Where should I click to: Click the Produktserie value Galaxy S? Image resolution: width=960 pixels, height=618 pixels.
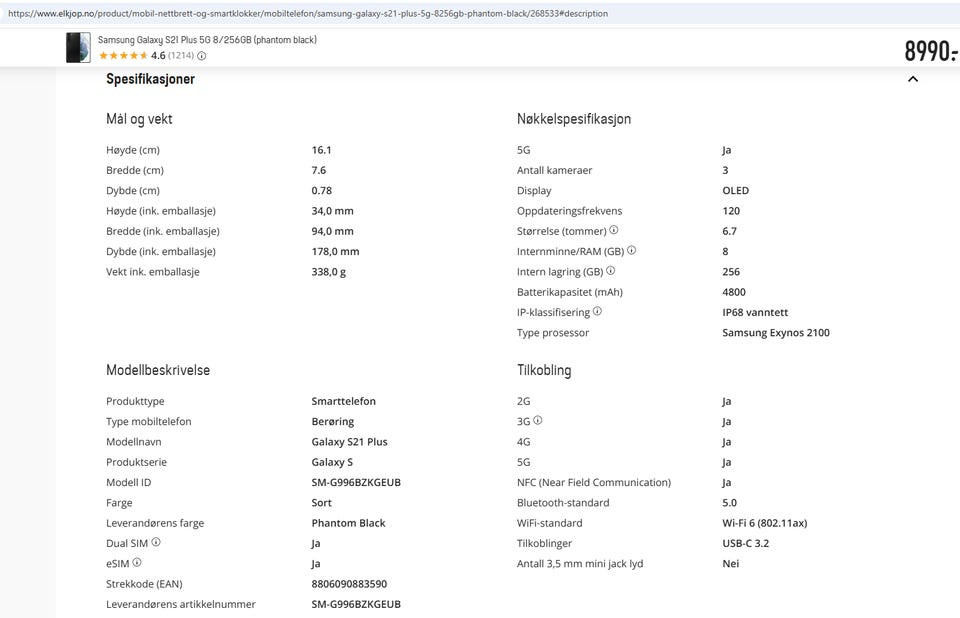[x=332, y=462]
